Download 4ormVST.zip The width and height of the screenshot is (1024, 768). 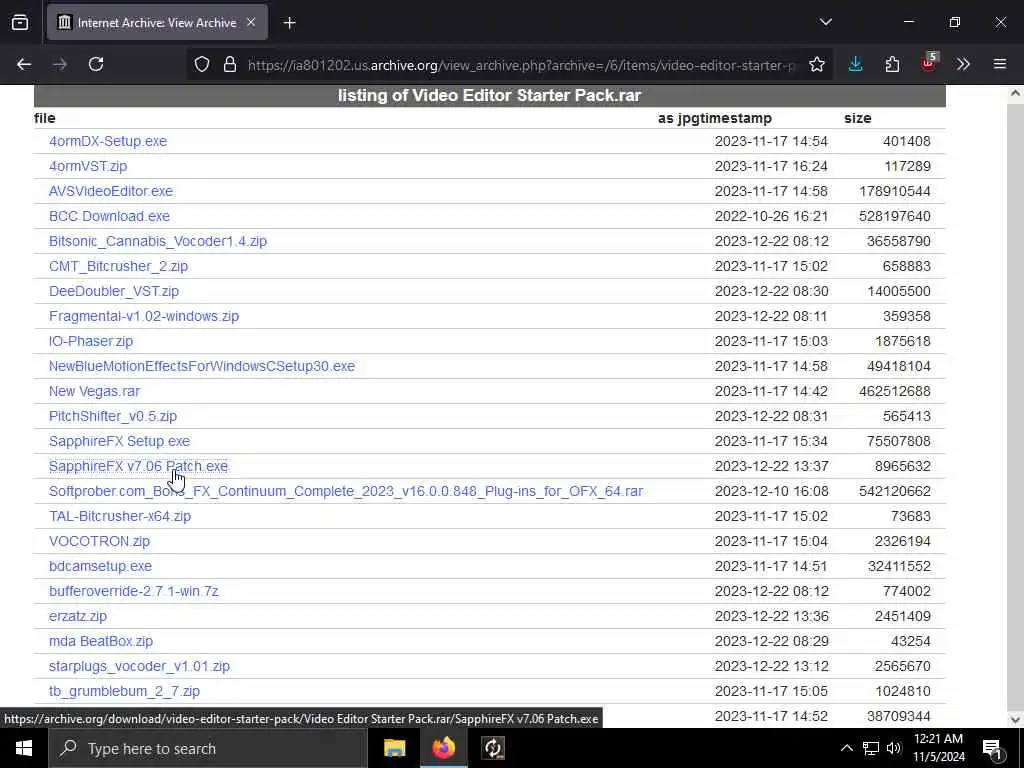tap(88, 166)
